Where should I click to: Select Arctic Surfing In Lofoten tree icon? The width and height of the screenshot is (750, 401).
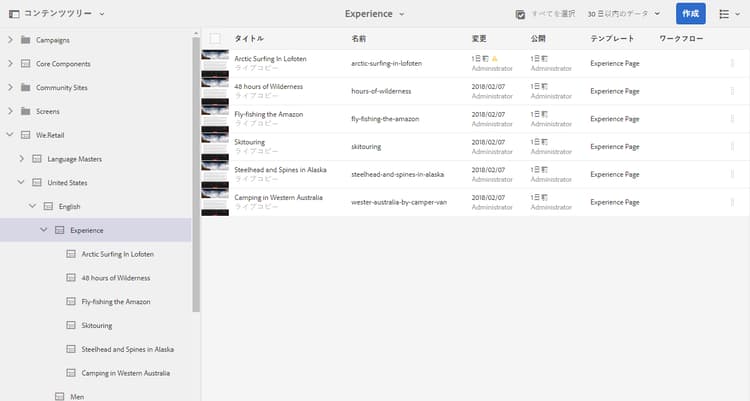pyautogui.click(x=71, y=254)
